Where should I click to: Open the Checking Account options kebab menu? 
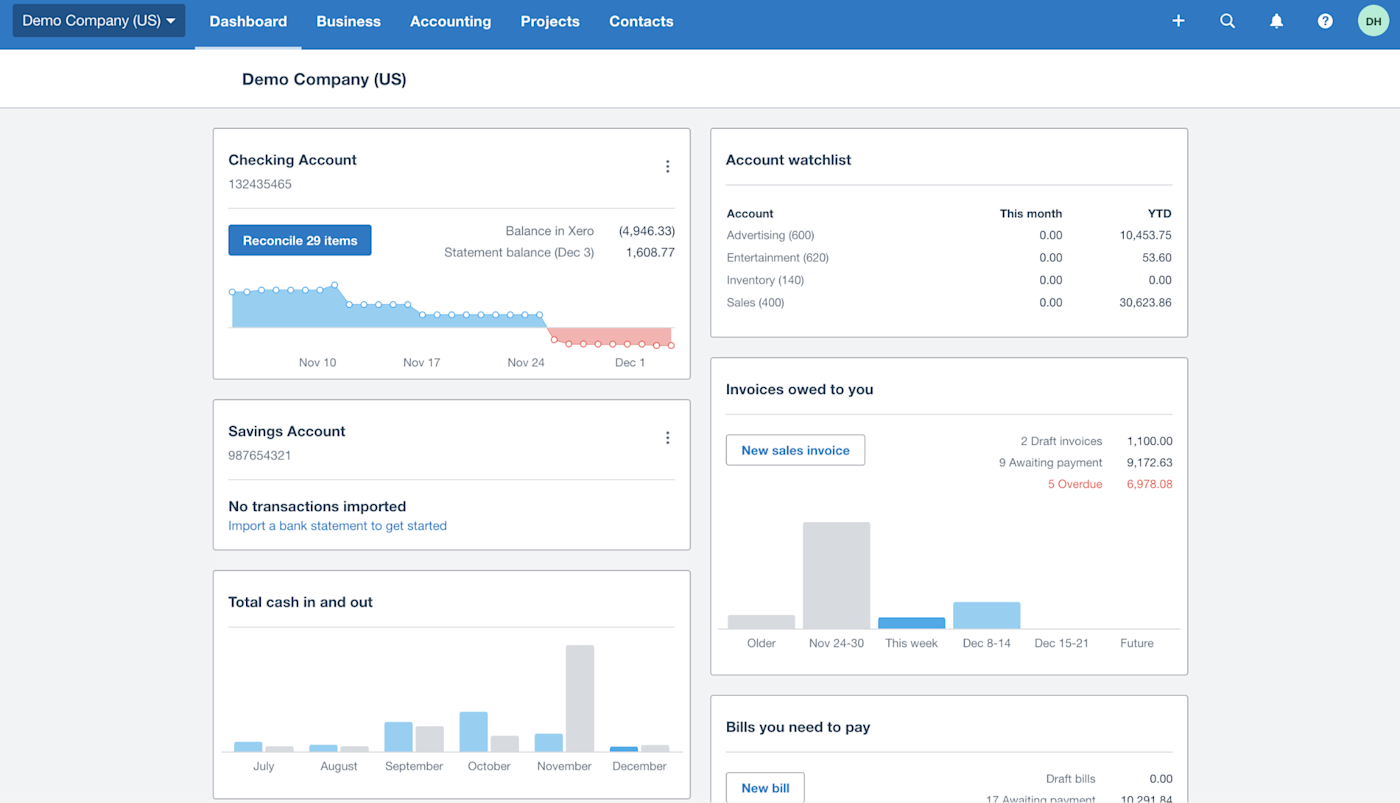[x=667, y=166]
